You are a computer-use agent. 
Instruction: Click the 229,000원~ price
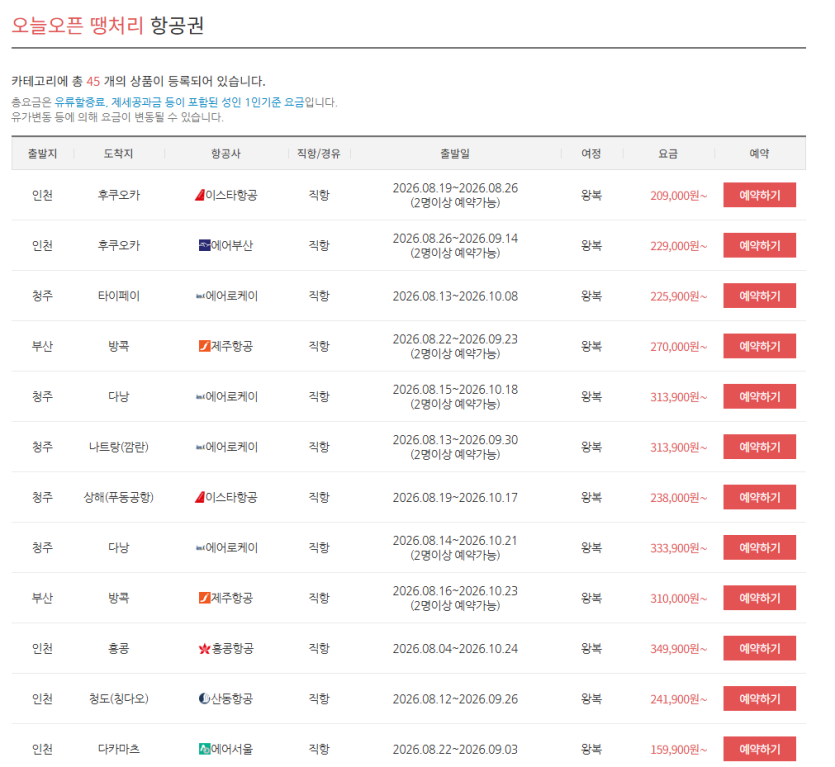[x=678, y=246]
